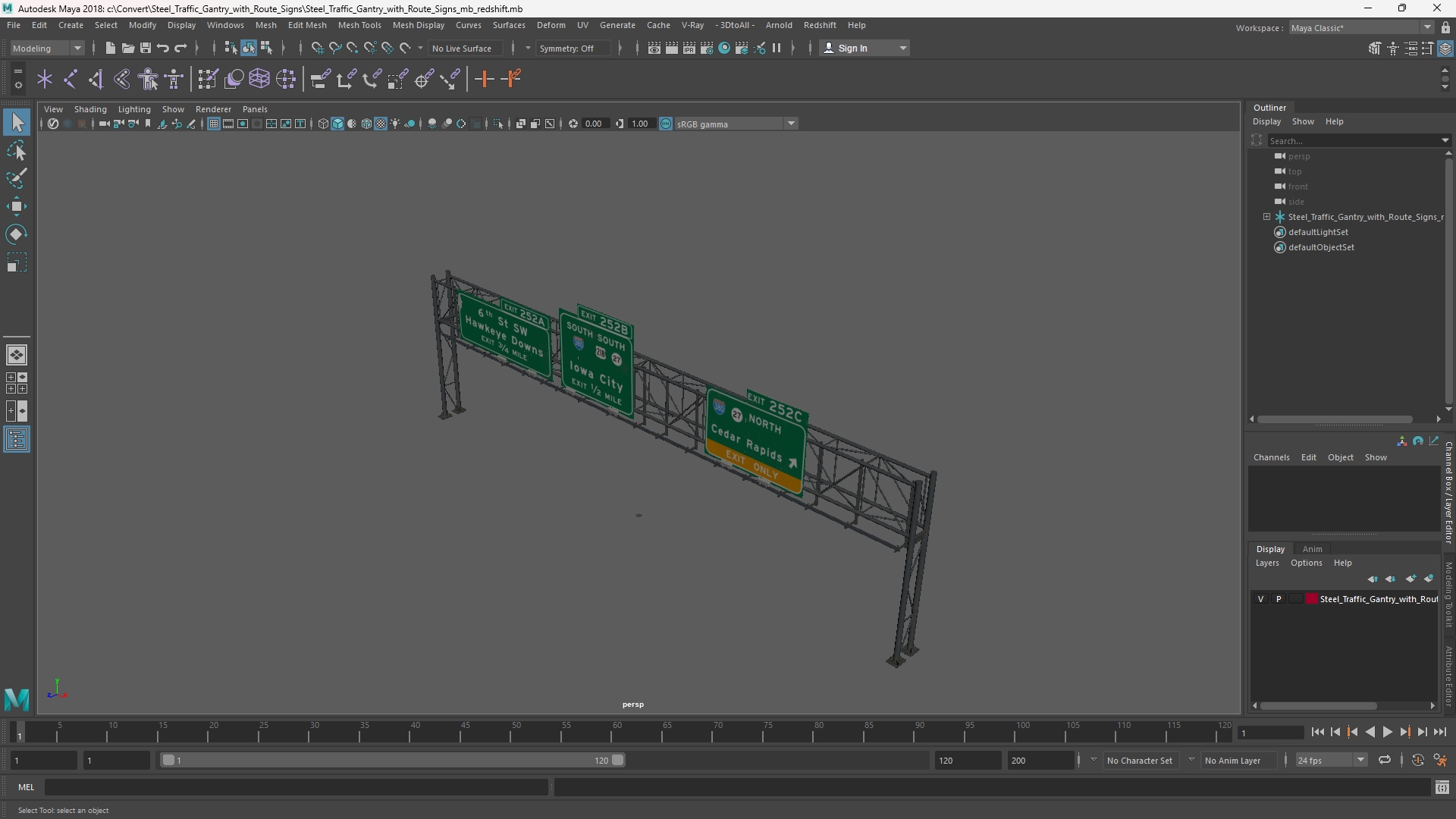Open the Script Editor icon
This screenshot has height=819, width=1456.
point(1442,787)
